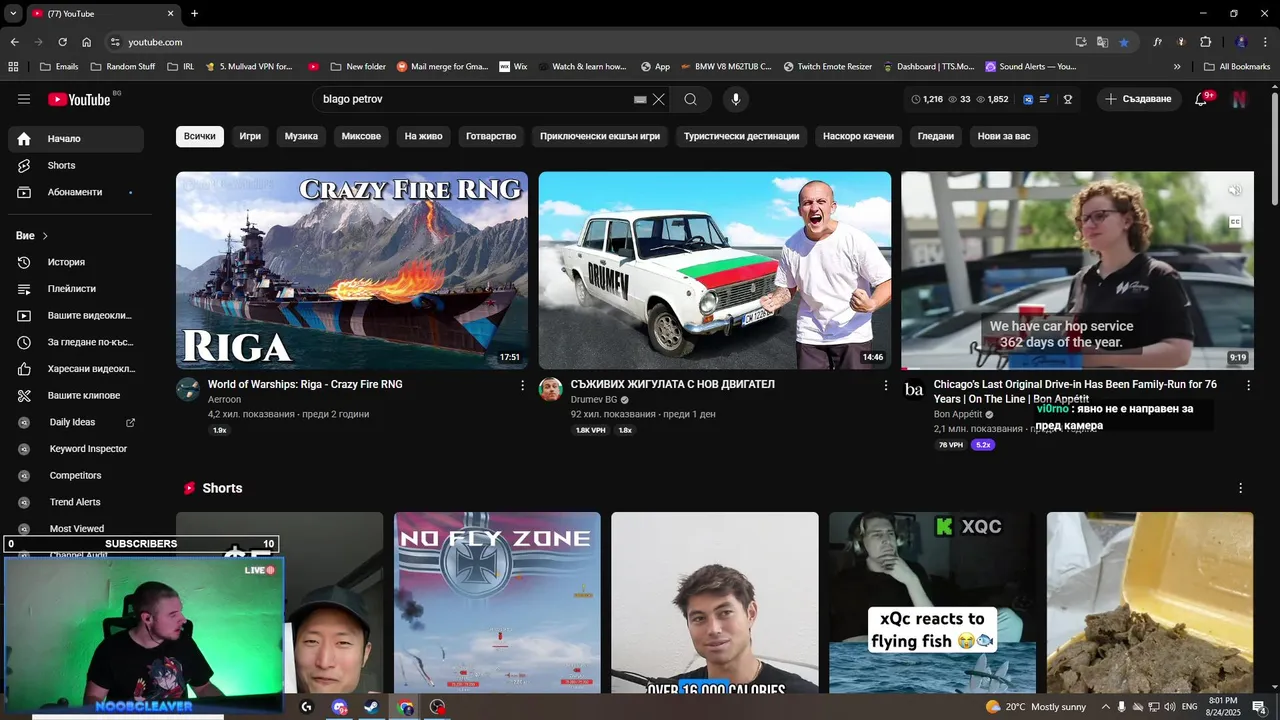This screenshot has width=1280, height=720.
Task: Open the Shorts shelf three-dot menu
Action: (1240, 488)
